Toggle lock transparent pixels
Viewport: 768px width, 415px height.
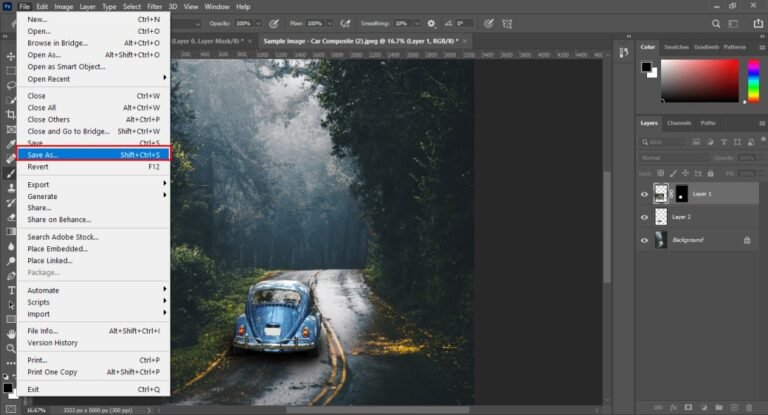coord(661,173)
